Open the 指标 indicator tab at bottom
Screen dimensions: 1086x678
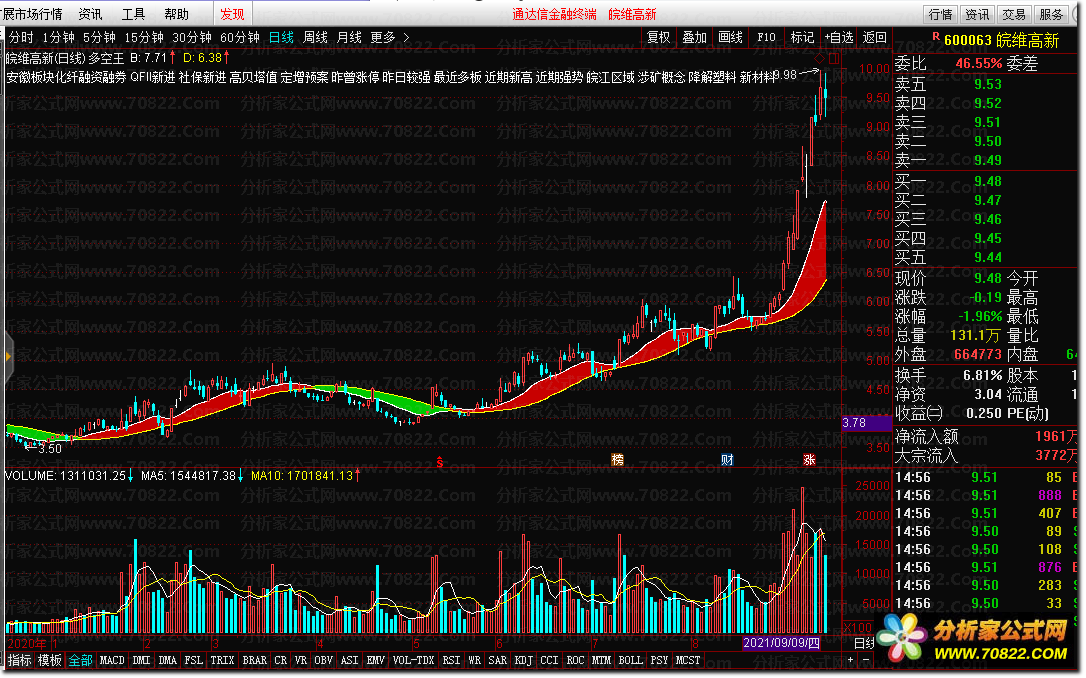point(19,661)
